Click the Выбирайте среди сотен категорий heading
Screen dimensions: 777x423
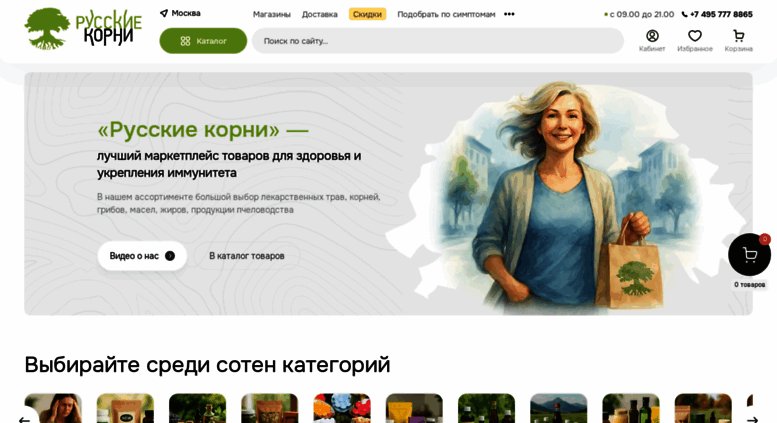click(207, 365)
